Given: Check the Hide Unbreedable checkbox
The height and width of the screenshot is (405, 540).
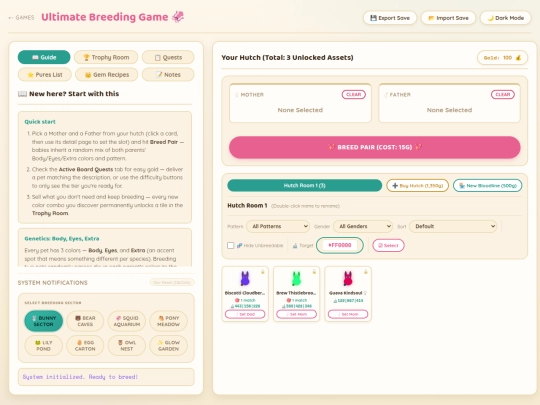Looking at the screenshot, I should pos(231,245).
